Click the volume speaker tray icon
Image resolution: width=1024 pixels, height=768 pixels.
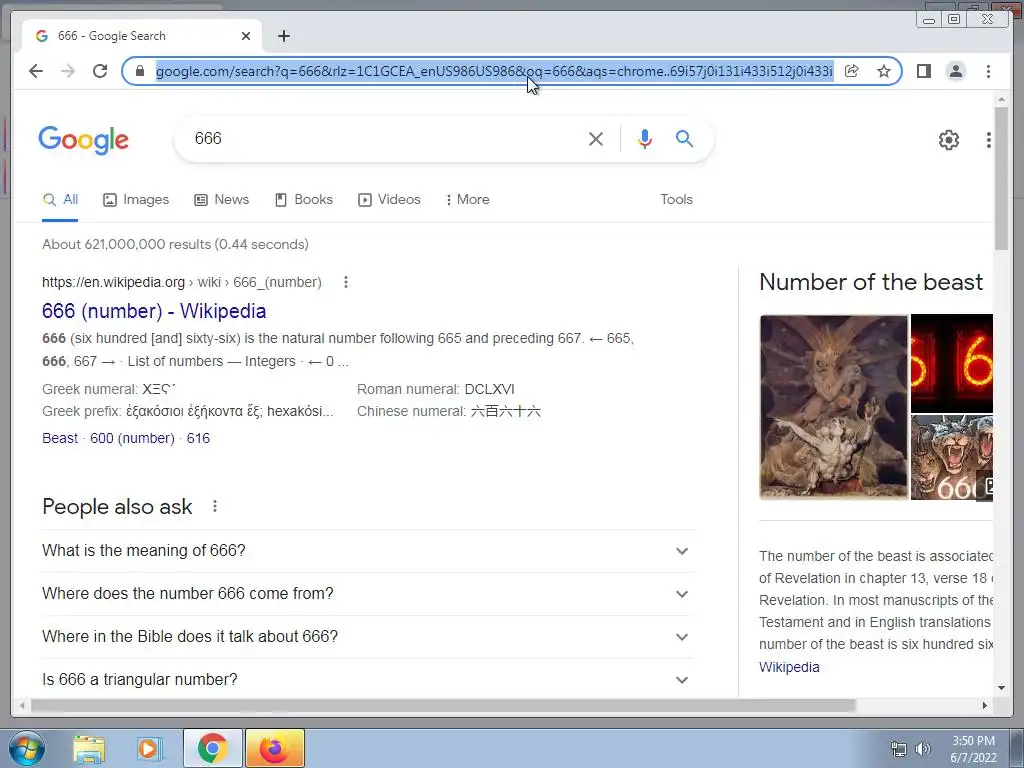923,749
